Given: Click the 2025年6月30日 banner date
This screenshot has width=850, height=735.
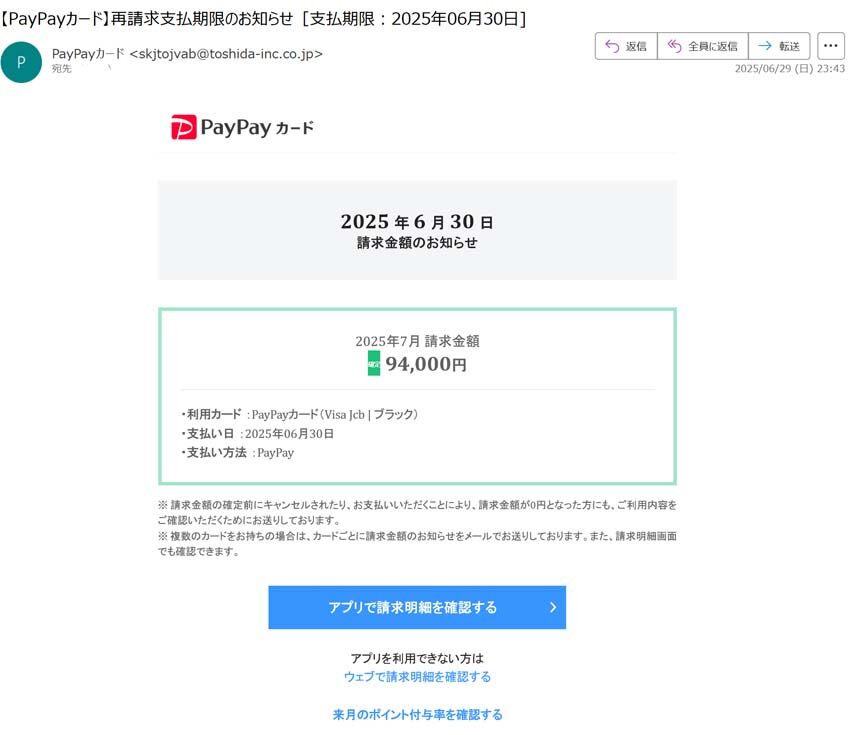Looking at the screenshot, I should [x=417, y=221].
